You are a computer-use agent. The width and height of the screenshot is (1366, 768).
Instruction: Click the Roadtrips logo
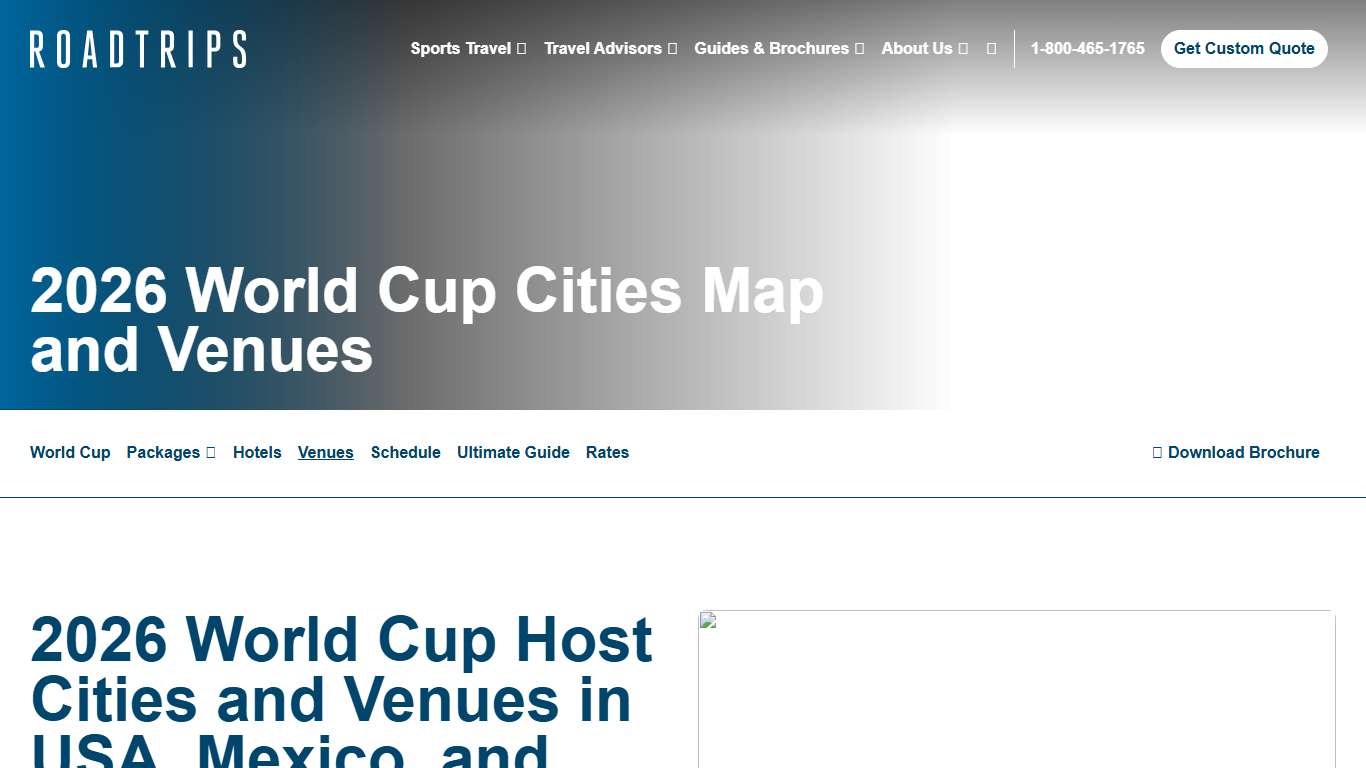[137, 48]
